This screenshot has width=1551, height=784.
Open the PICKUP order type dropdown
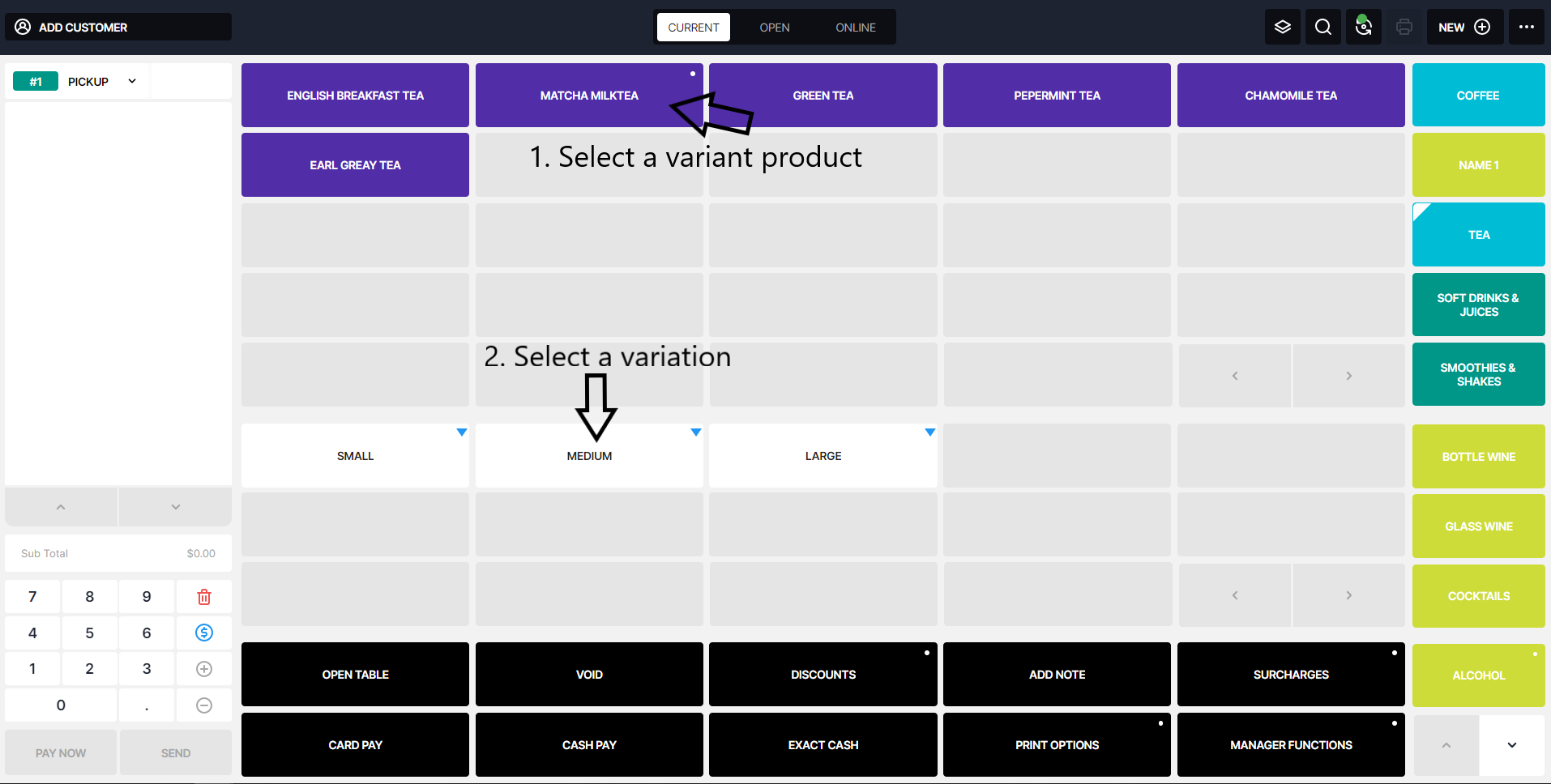102,81
